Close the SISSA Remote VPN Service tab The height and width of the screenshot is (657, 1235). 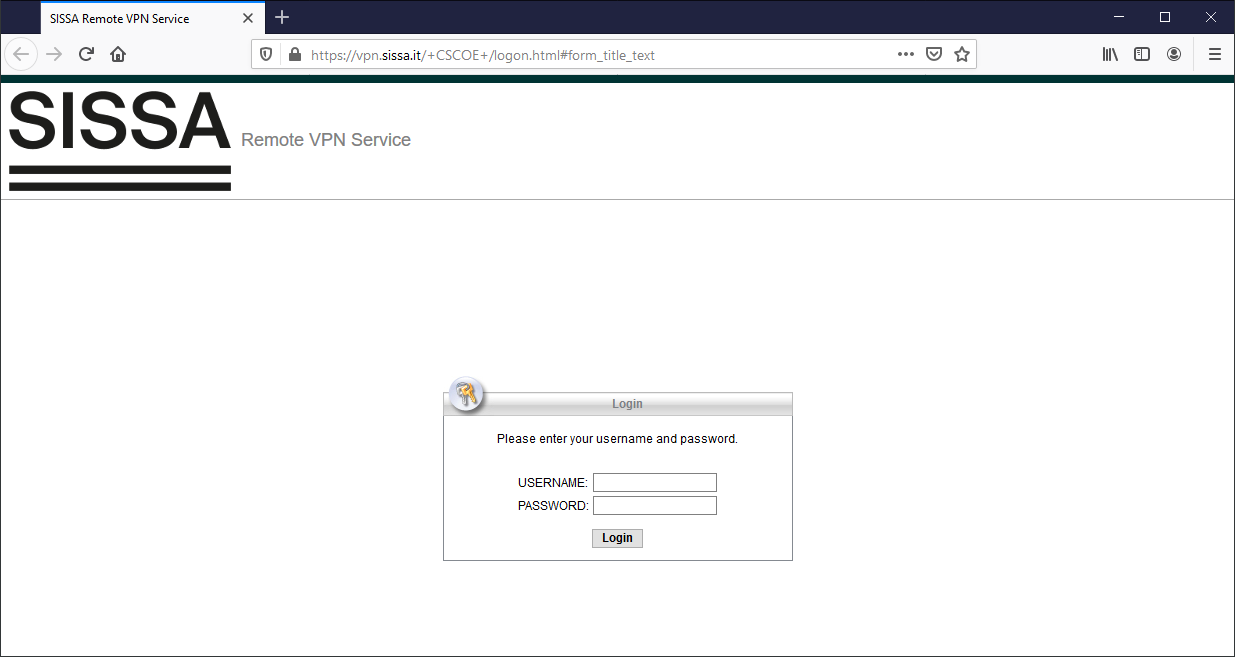tap(248, 18)
